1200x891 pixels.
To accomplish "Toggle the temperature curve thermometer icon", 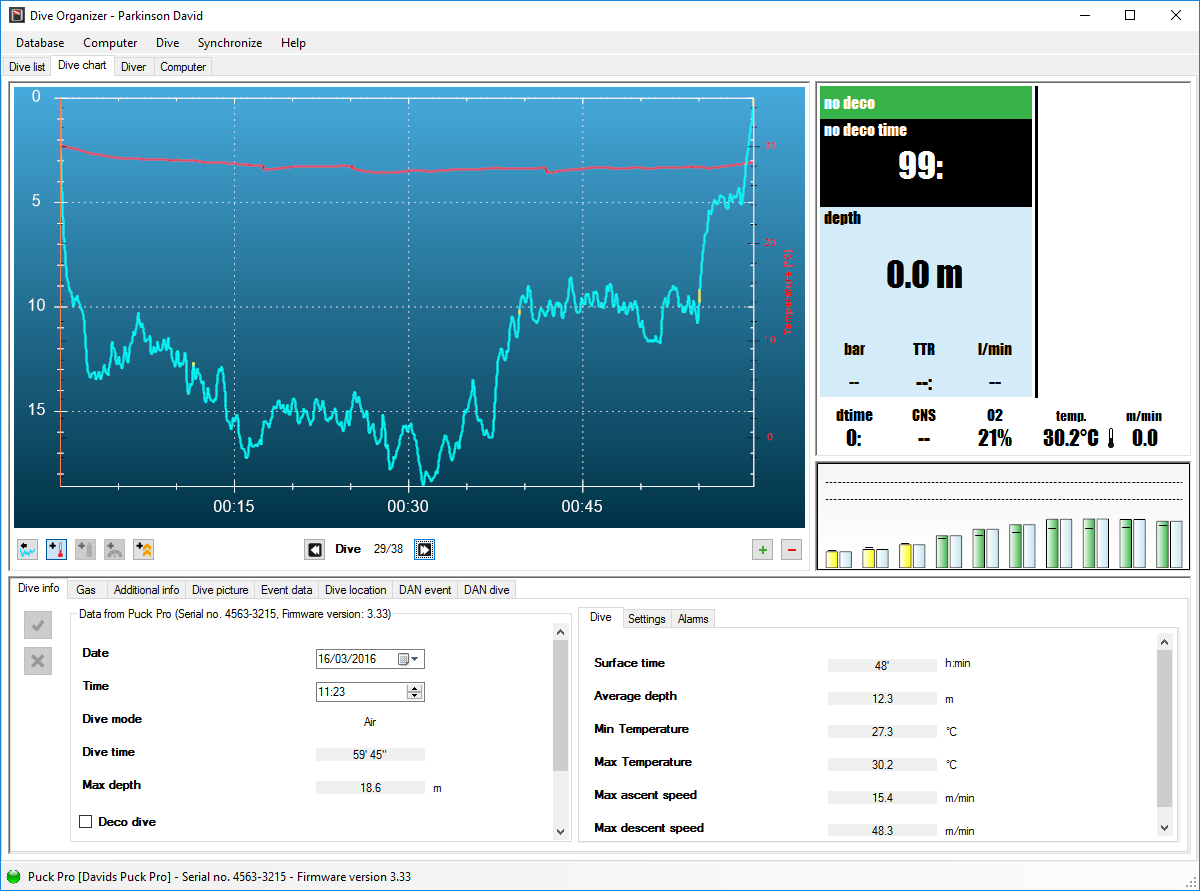I will [57, 549].
